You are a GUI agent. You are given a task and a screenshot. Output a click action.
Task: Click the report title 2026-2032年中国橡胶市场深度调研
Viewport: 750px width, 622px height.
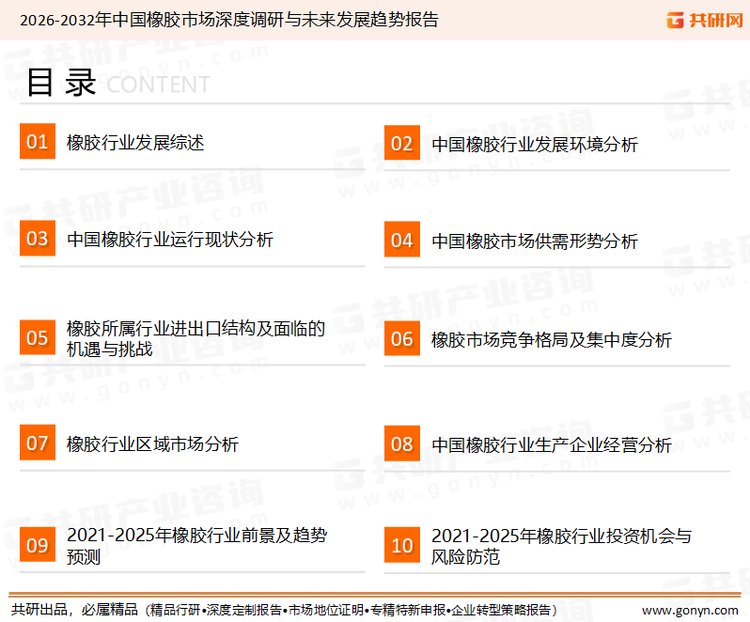click(229, 20)
